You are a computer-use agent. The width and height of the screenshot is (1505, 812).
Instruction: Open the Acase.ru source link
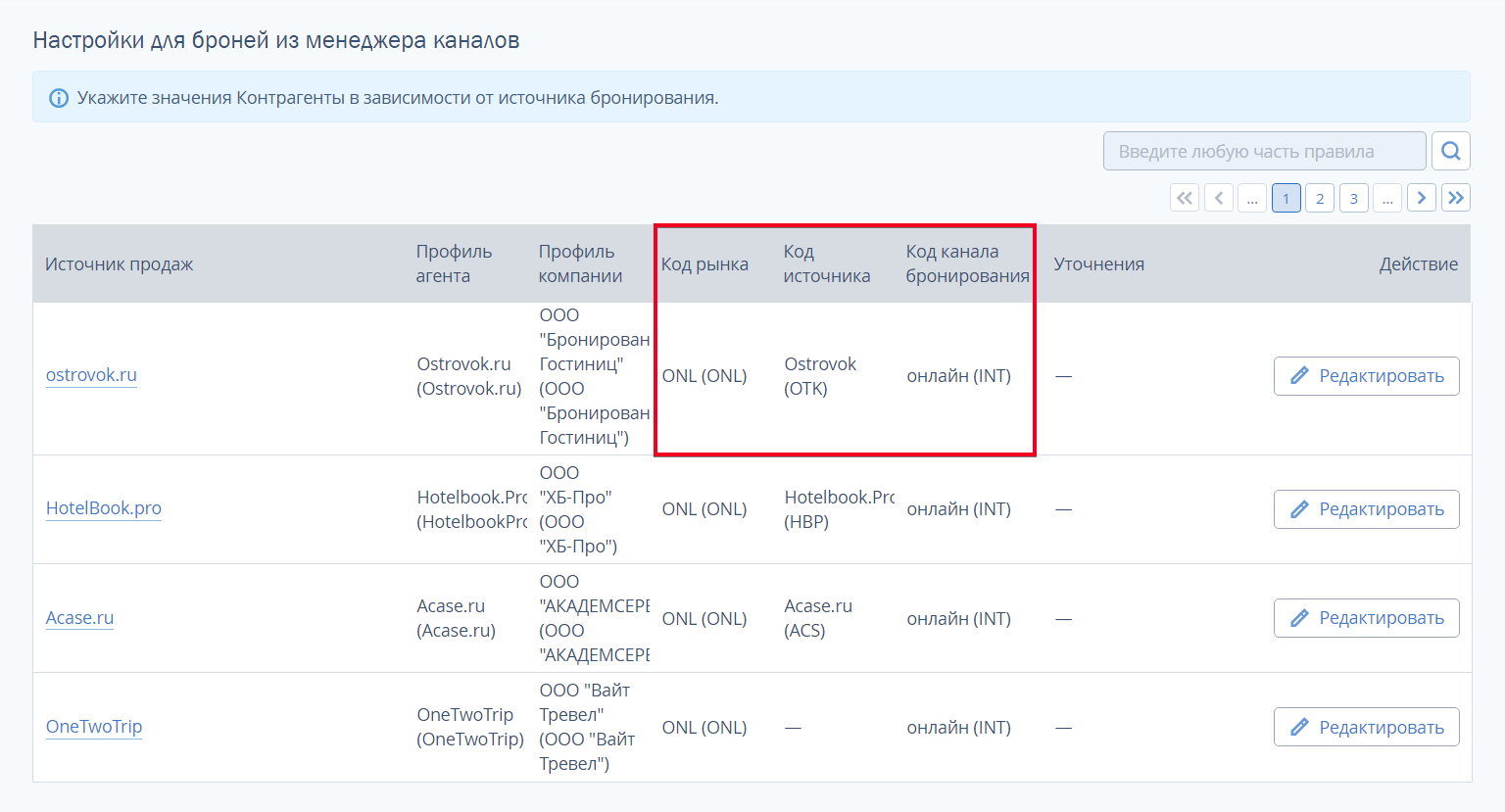[80, 618]
